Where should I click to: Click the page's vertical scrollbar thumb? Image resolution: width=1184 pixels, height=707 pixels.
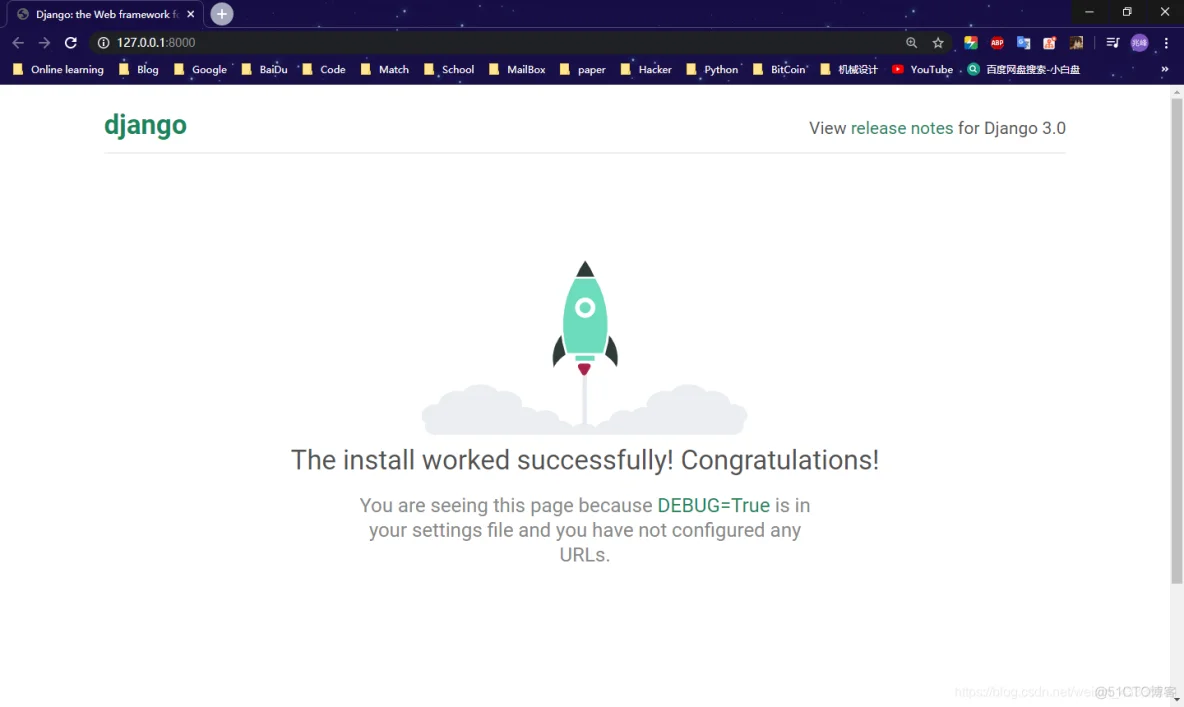[x=1176, y=340]
